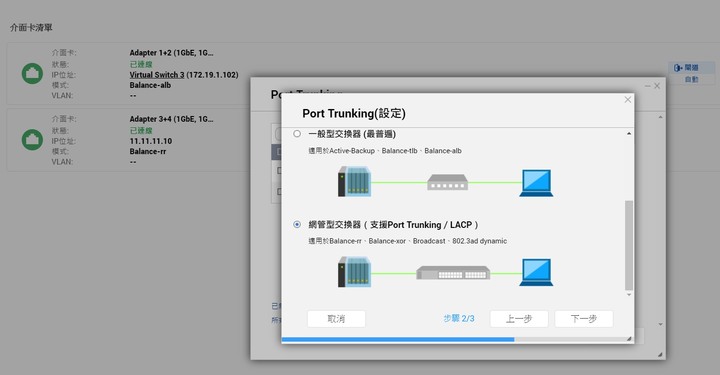
Task: Click the NAS device icon under 一般型交換器
Action: [354, 182]
